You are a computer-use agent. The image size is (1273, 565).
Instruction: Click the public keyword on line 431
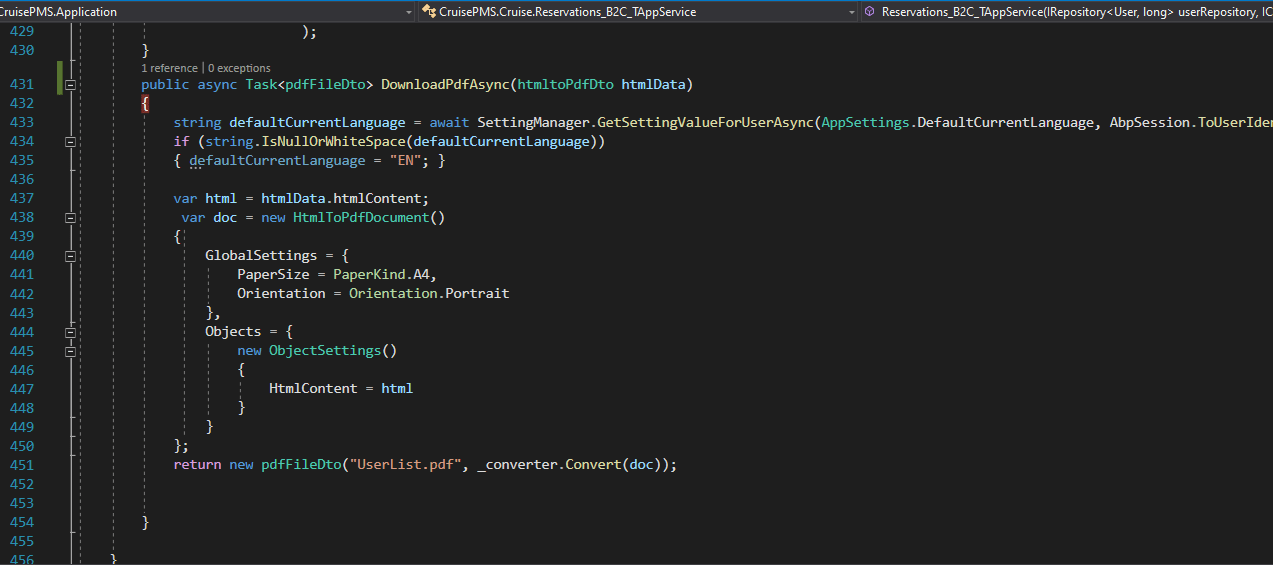pos(165,84)
